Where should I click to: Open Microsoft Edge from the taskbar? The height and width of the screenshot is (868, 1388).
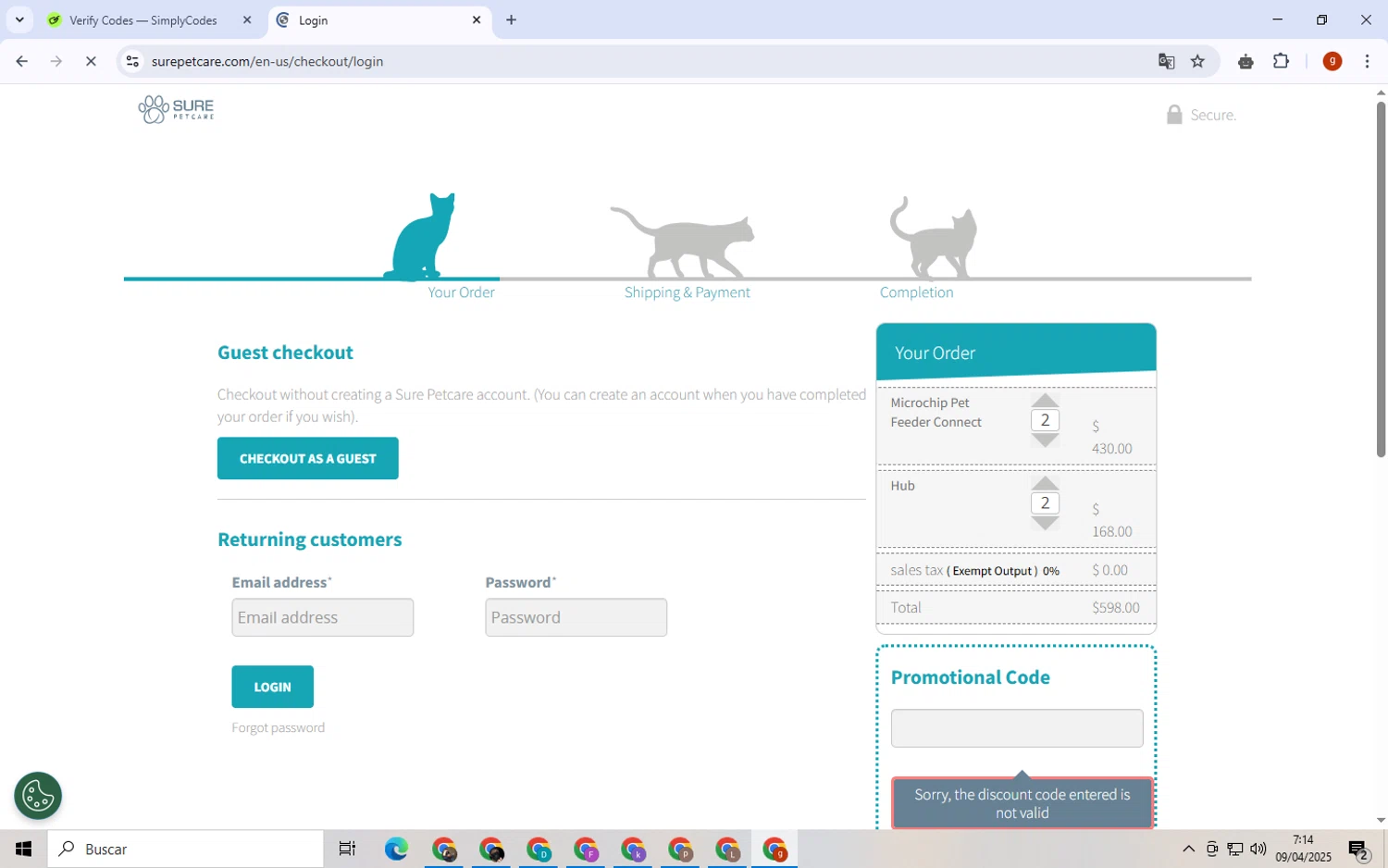396,849
